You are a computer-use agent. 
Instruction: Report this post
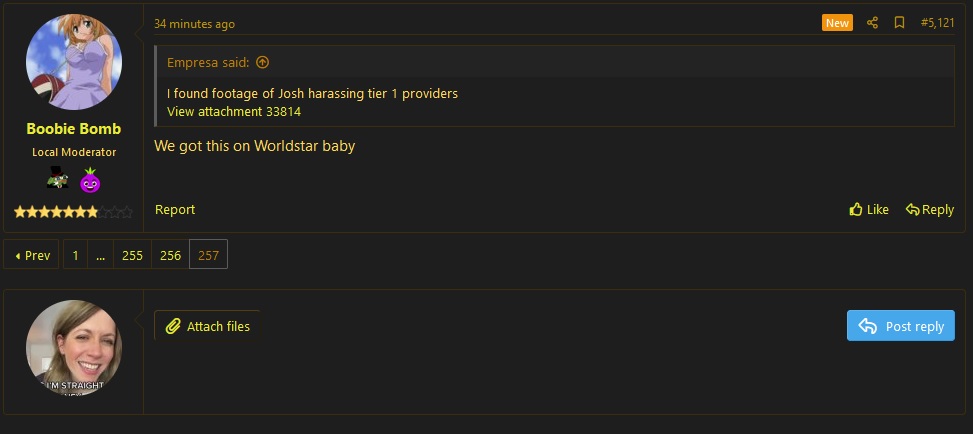tap(175, 210)
